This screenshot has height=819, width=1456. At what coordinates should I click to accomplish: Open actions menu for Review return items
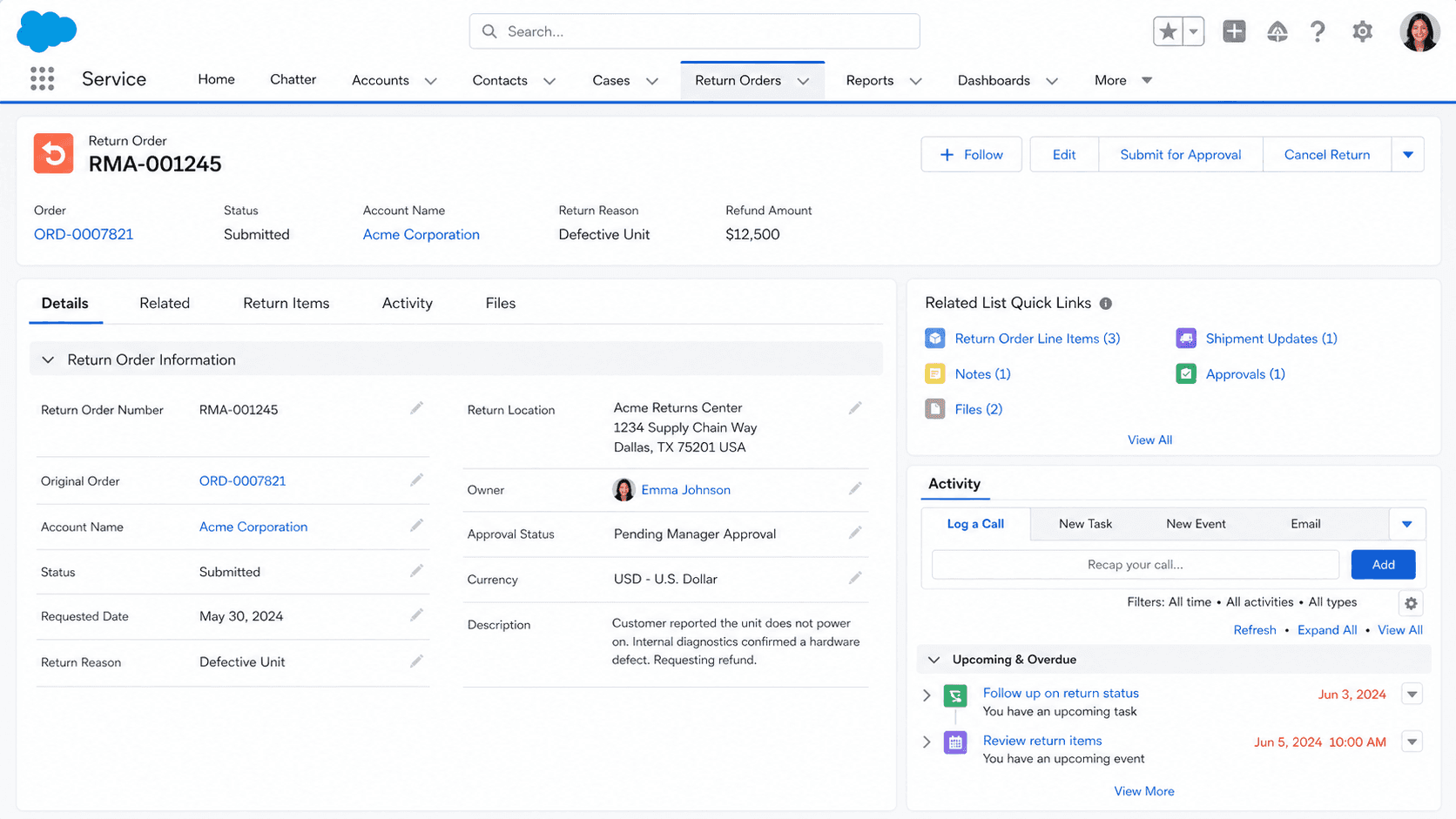[x=1412, y=742]
